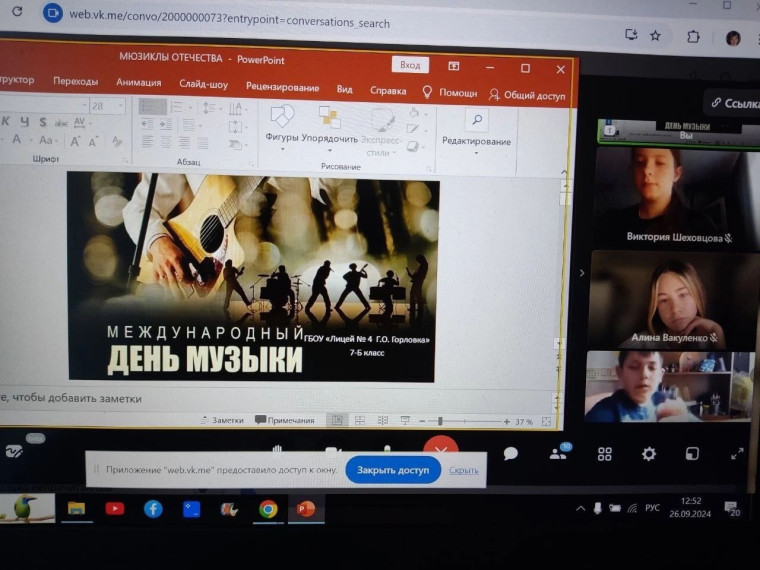Toggle text shadow S formatting
This screenshot has width=760, height=570.
43,122
